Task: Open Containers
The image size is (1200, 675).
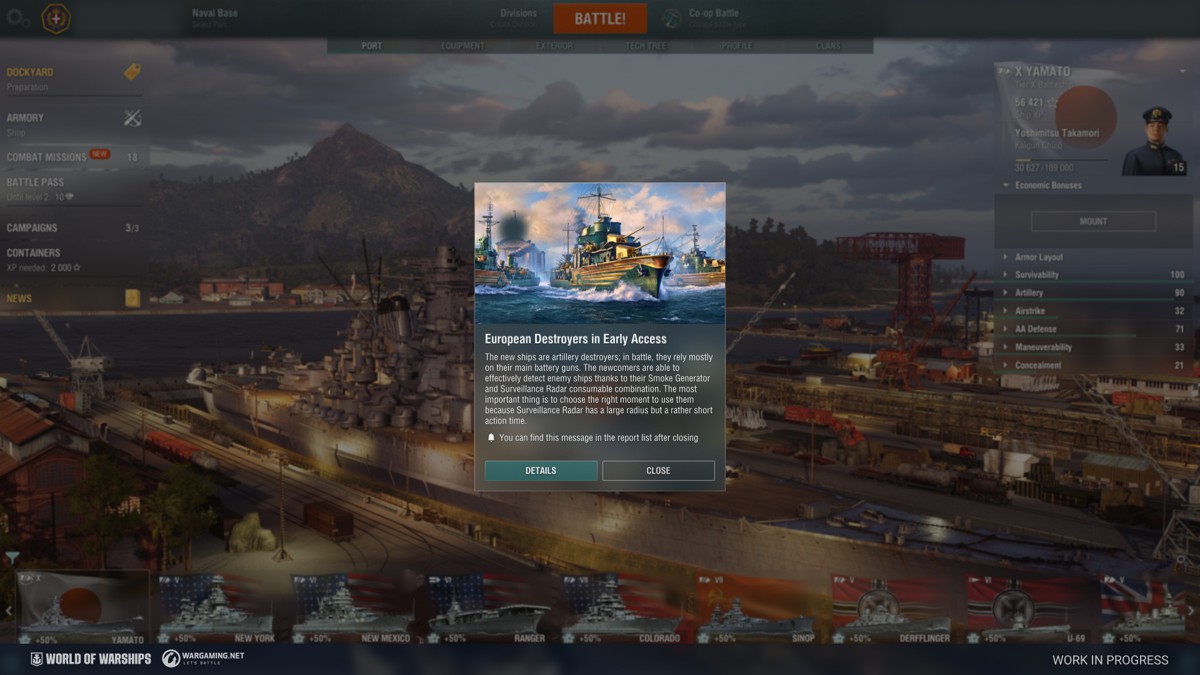Action: 73,259
